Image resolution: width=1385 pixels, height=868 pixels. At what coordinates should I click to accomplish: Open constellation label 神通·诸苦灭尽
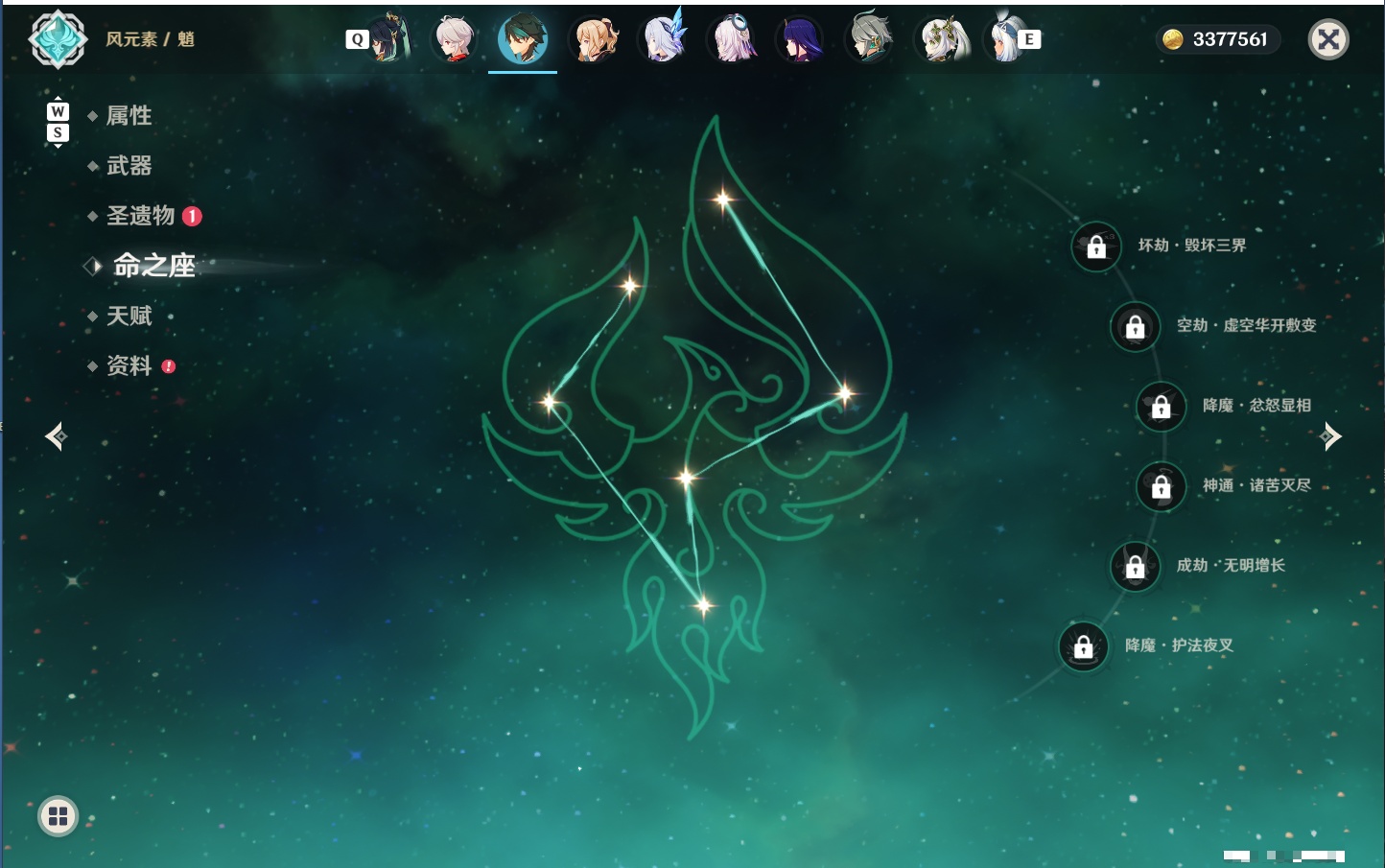click(x=1256, y=485)
